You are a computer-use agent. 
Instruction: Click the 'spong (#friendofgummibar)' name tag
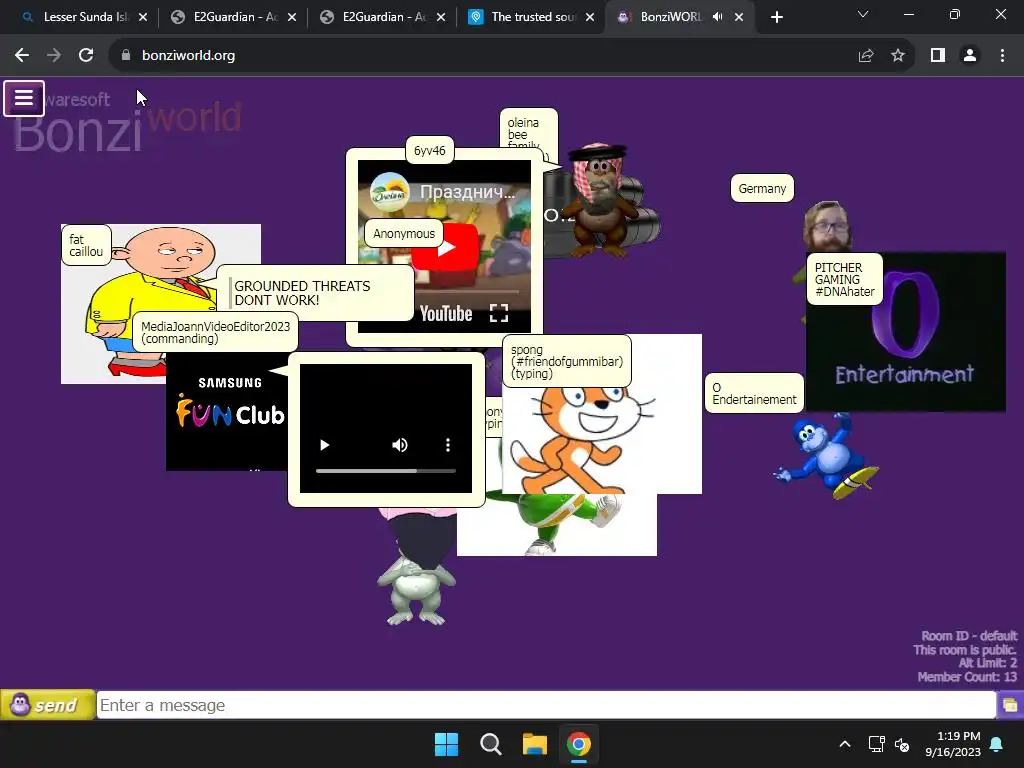tap(567, 362)
